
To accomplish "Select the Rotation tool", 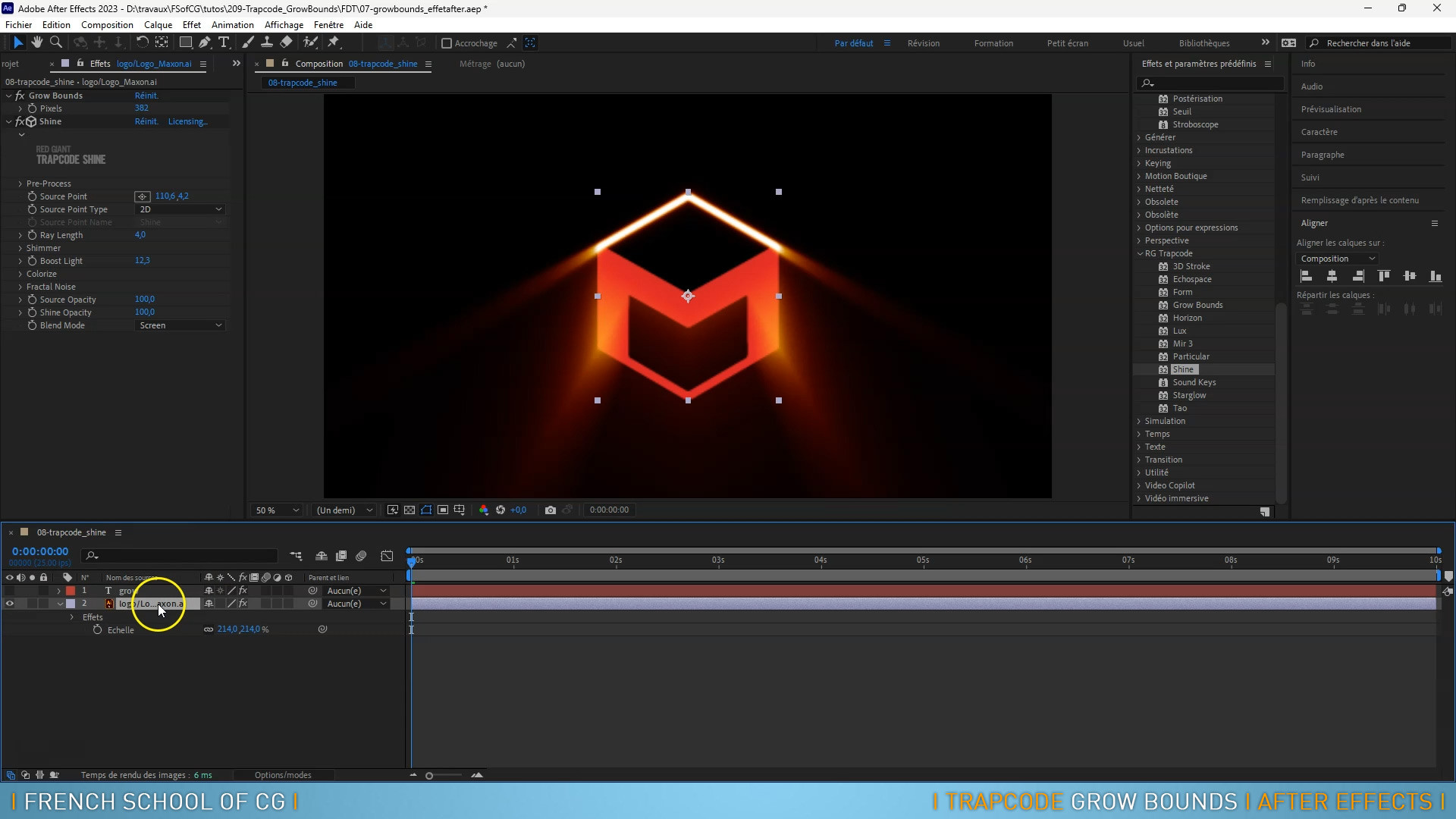I will (142, 42).
